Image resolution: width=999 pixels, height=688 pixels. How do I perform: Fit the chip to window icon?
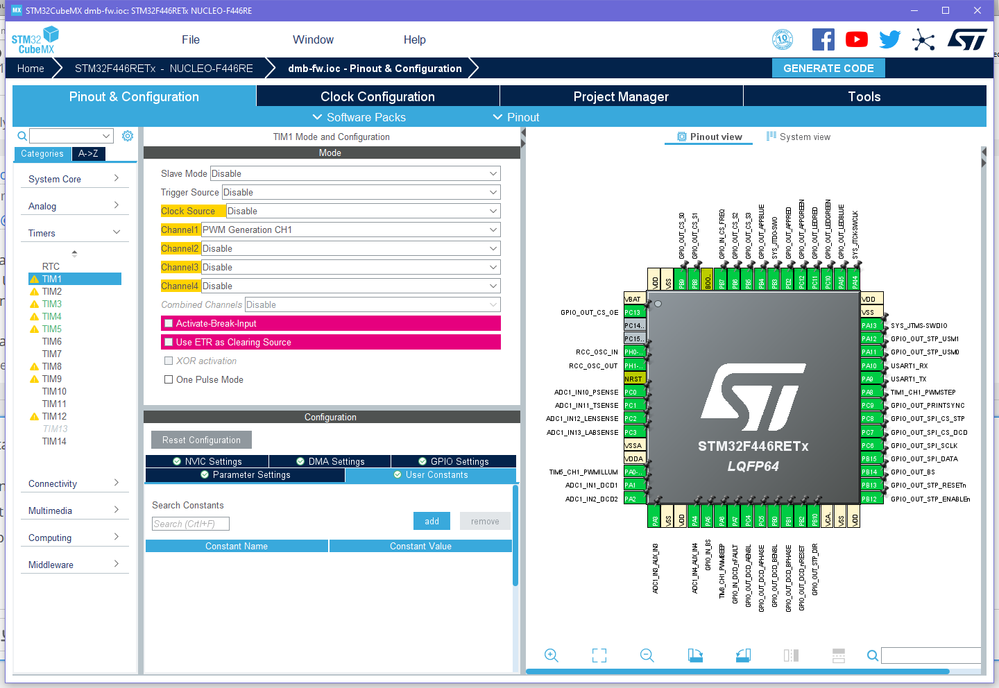click(599, 655)
